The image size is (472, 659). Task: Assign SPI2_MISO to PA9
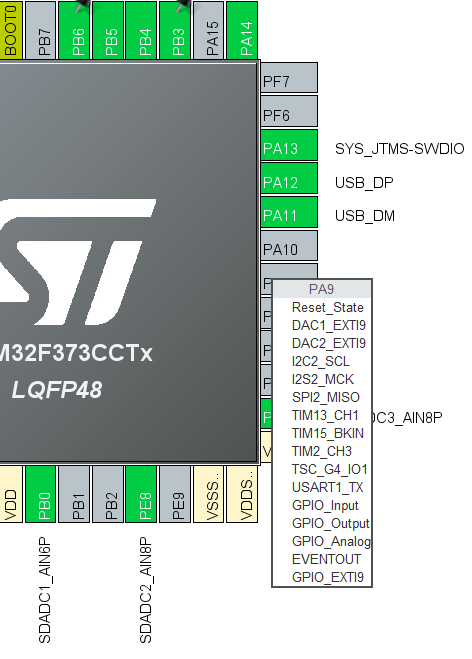click(322, 398)
